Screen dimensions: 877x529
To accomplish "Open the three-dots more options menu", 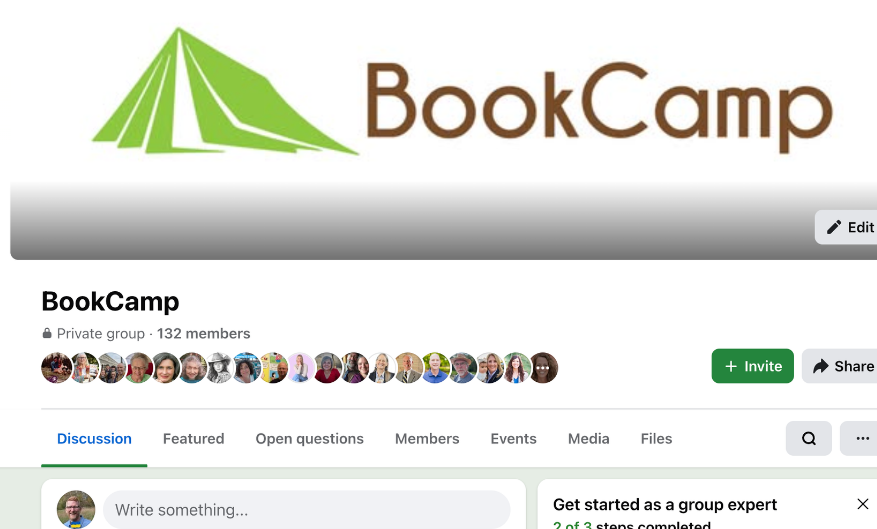I will (861, 438).
